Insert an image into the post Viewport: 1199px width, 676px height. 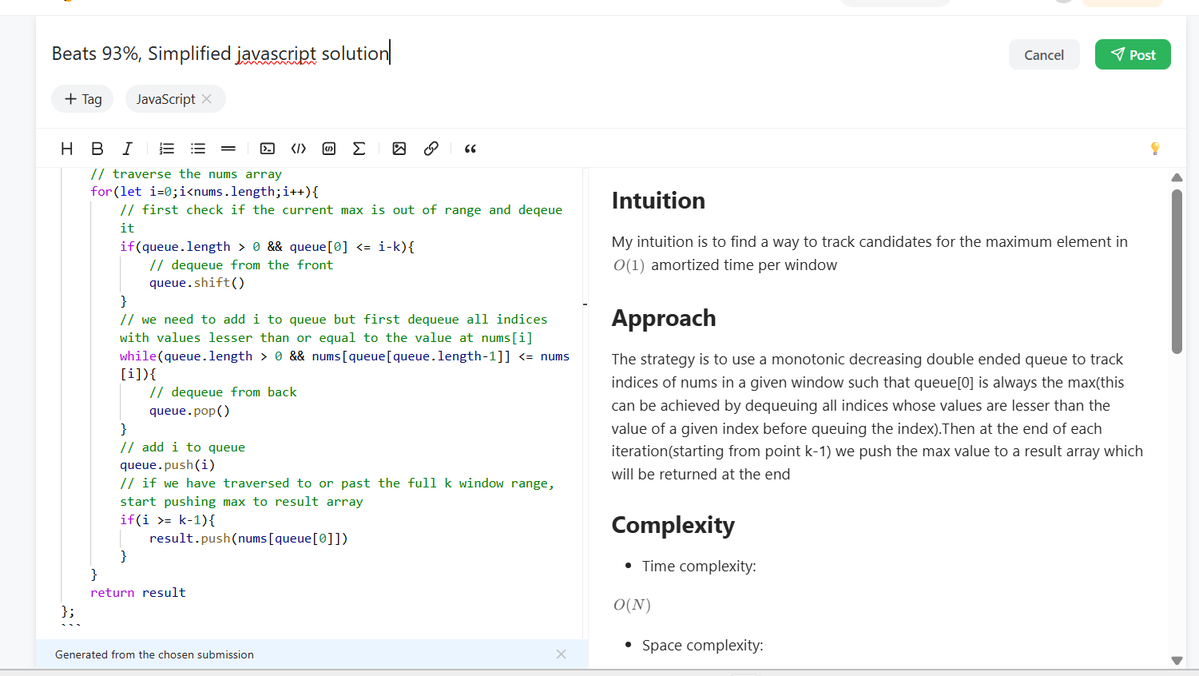(x=399, y=148)
